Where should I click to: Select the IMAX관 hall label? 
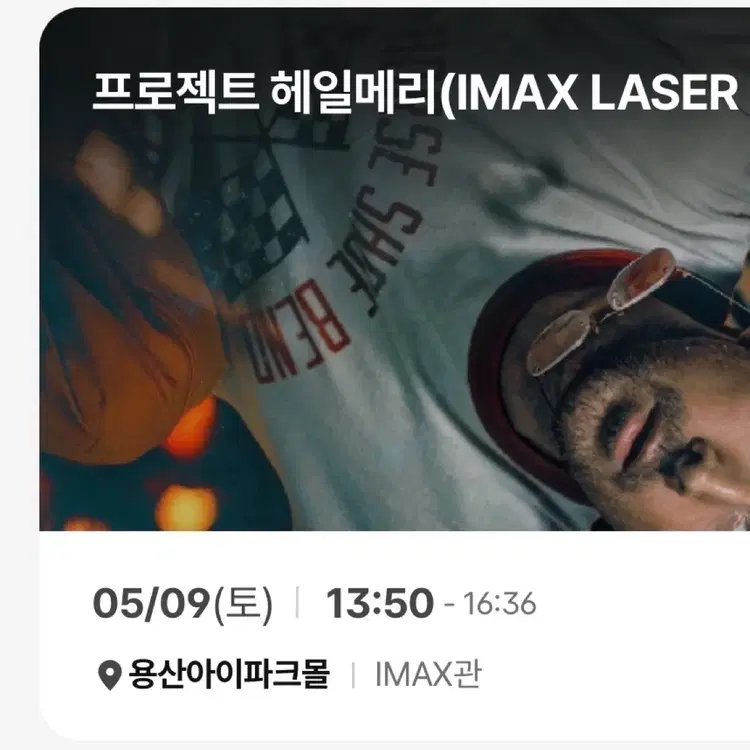428,674
